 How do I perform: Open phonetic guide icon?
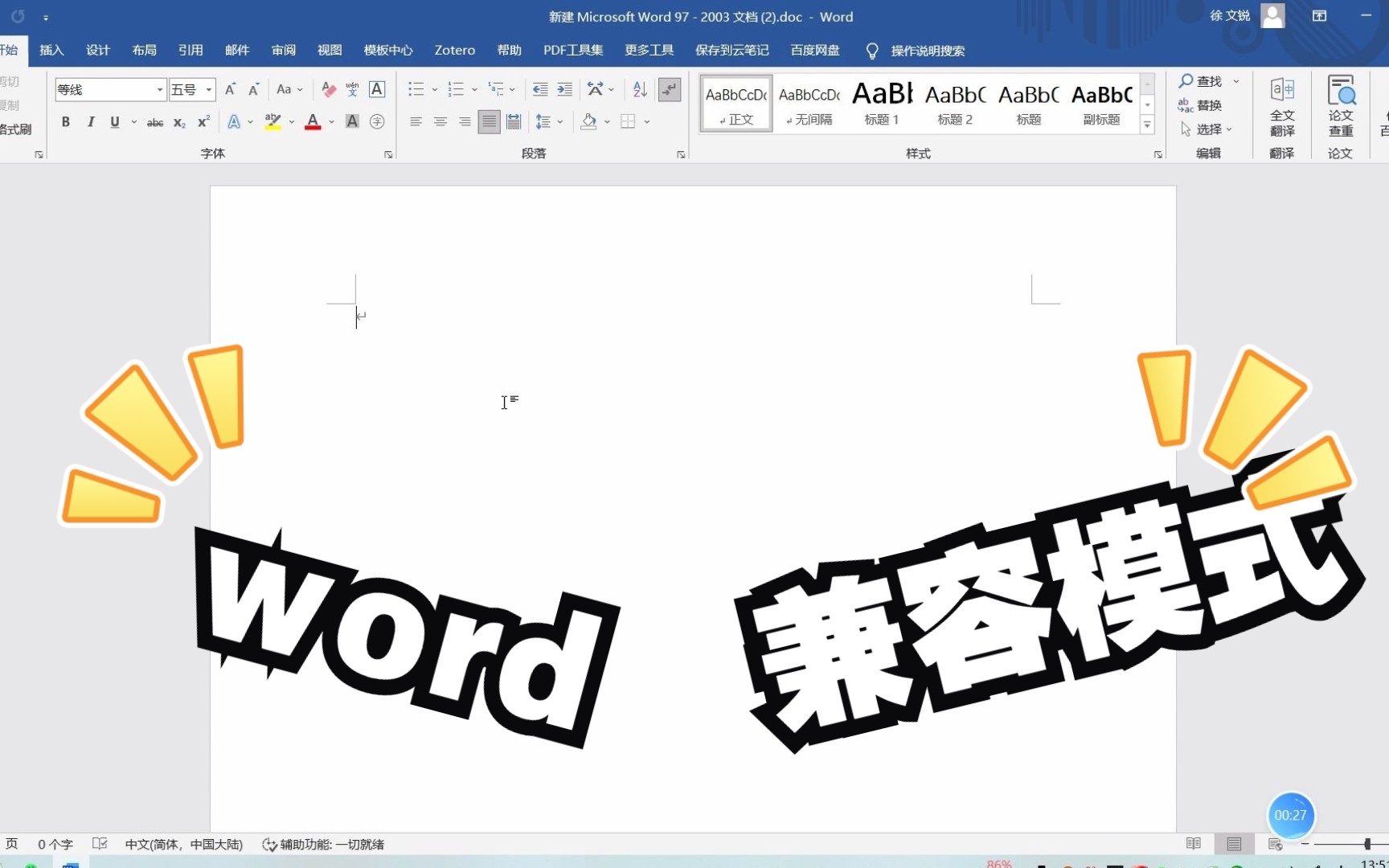(352, 89)
